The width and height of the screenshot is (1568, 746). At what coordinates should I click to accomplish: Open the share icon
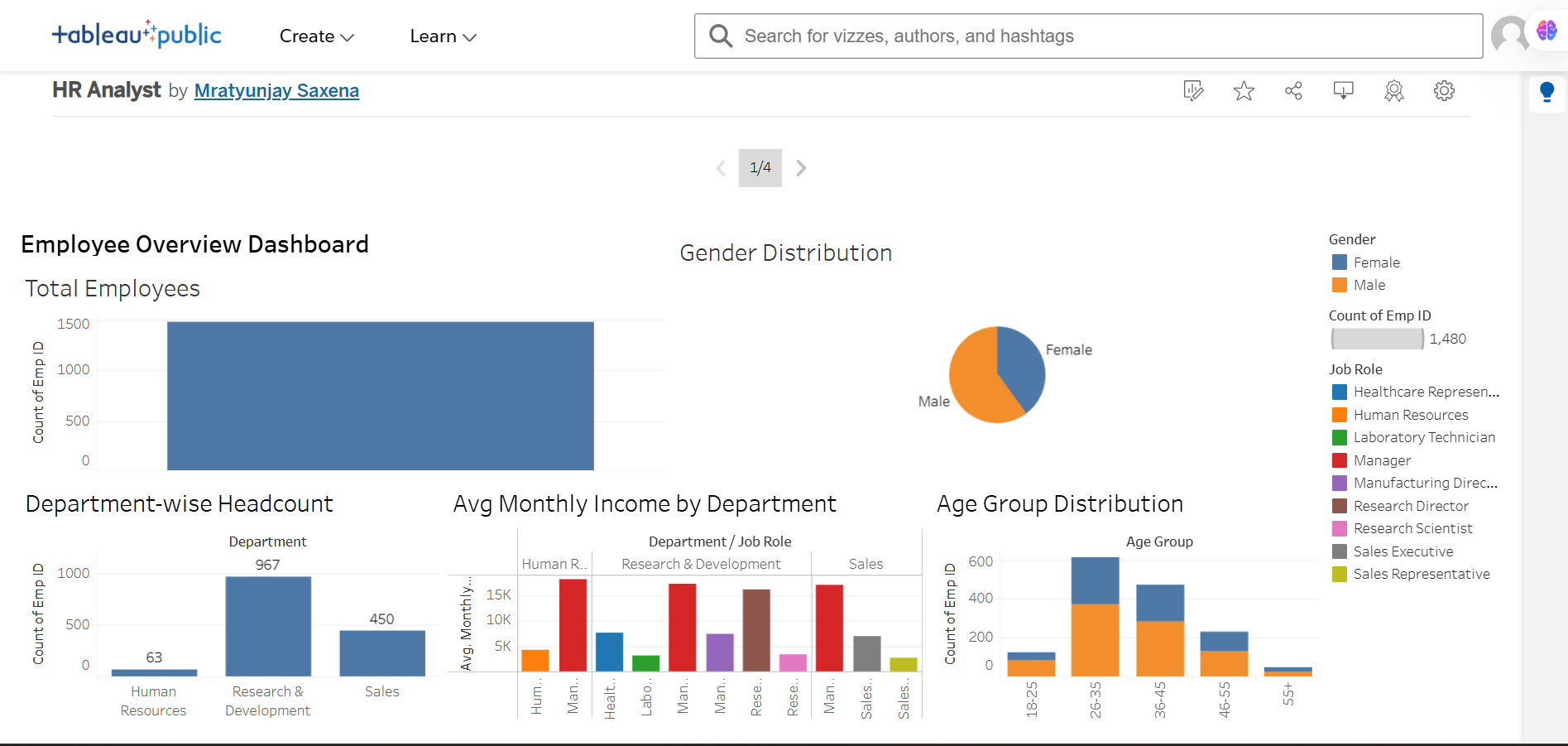pos(1294,91)
